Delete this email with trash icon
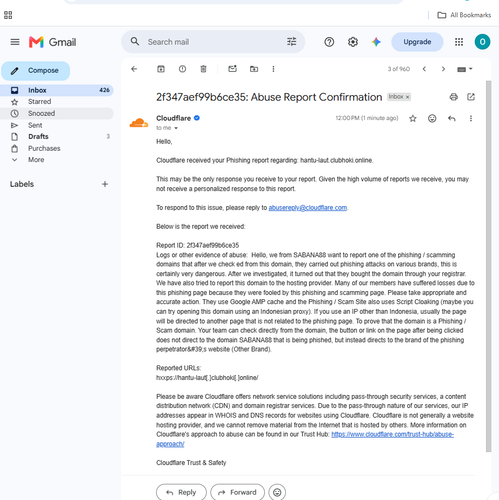The image size is (499, 500). (x=203, y=69)
